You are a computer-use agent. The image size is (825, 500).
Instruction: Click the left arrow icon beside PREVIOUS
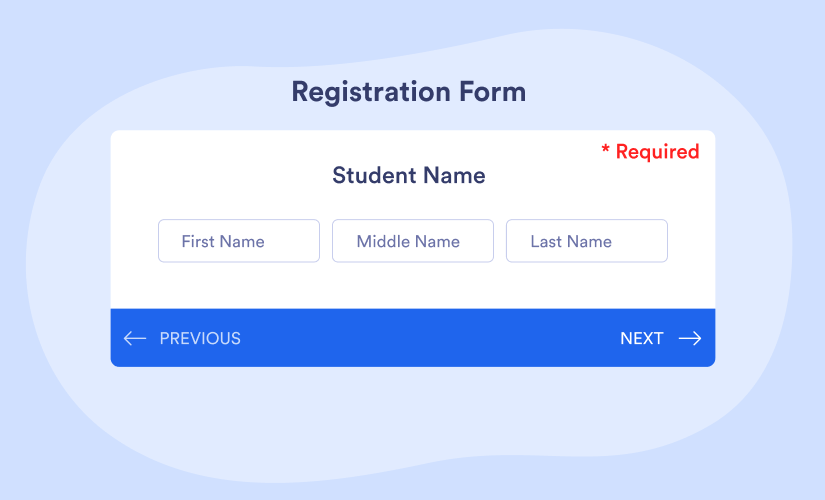click(x=135, y=338)
